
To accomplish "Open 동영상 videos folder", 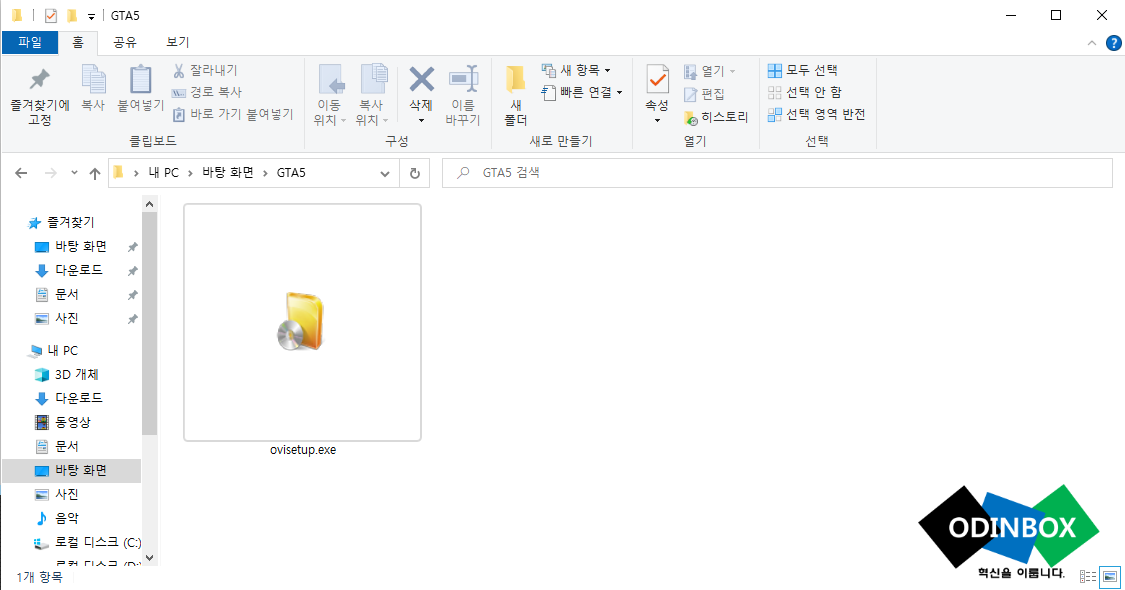I will click(72, 422).
